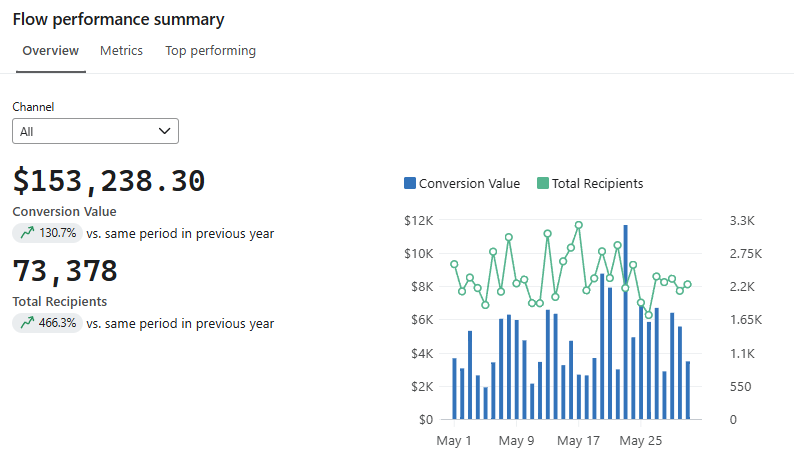Toggle the Conversion Value series in legend
794x463 pixels.
pos(462,183)
